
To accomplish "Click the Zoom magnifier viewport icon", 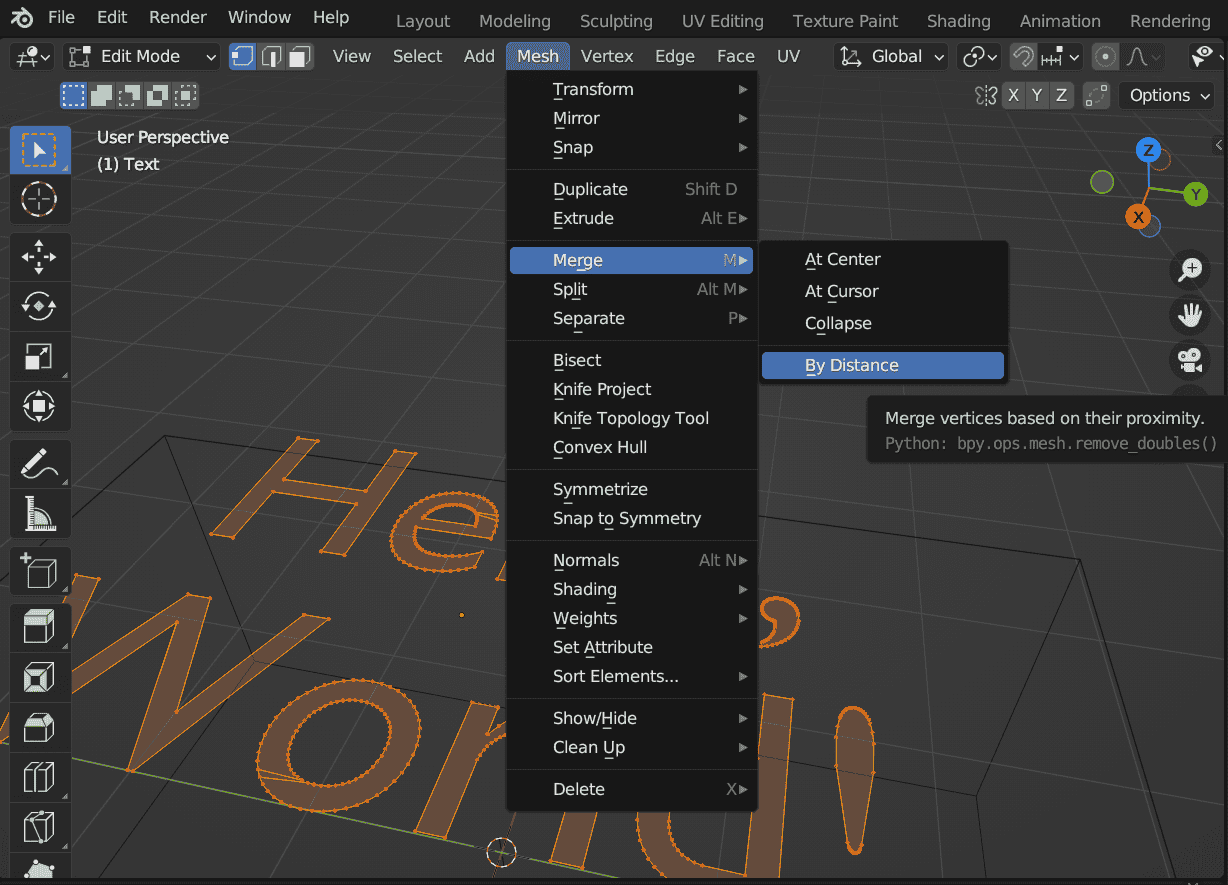I will [1190, 269].
